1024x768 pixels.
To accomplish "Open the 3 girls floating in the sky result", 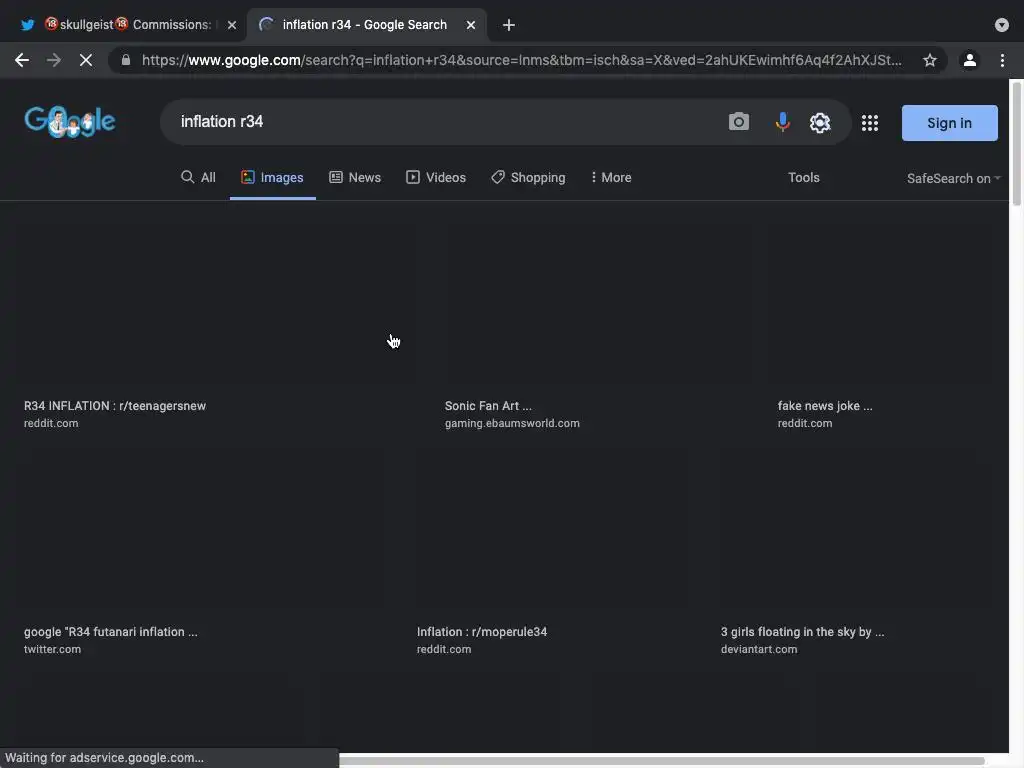I will pos(802,632).
